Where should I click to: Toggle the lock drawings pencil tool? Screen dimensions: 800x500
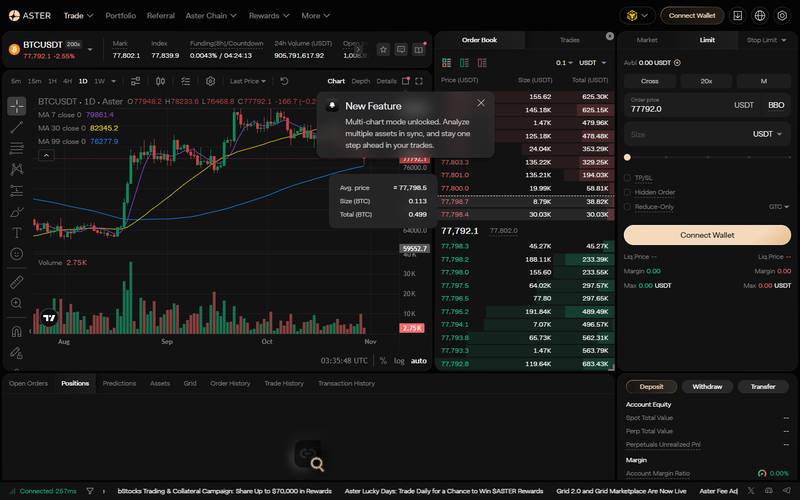point(17,352)
